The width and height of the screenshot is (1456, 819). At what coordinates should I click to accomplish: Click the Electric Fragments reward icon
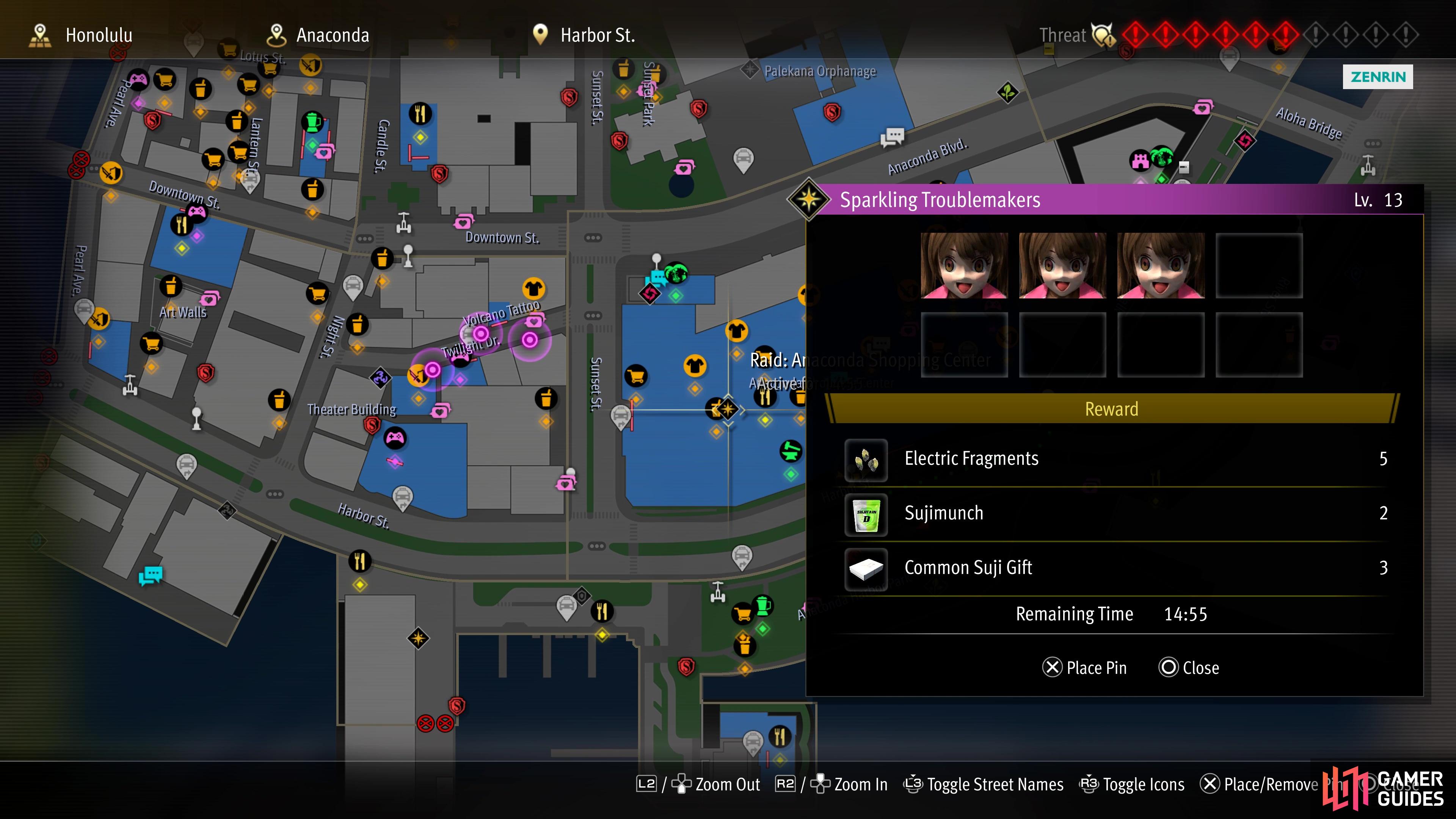pos(866,460)
